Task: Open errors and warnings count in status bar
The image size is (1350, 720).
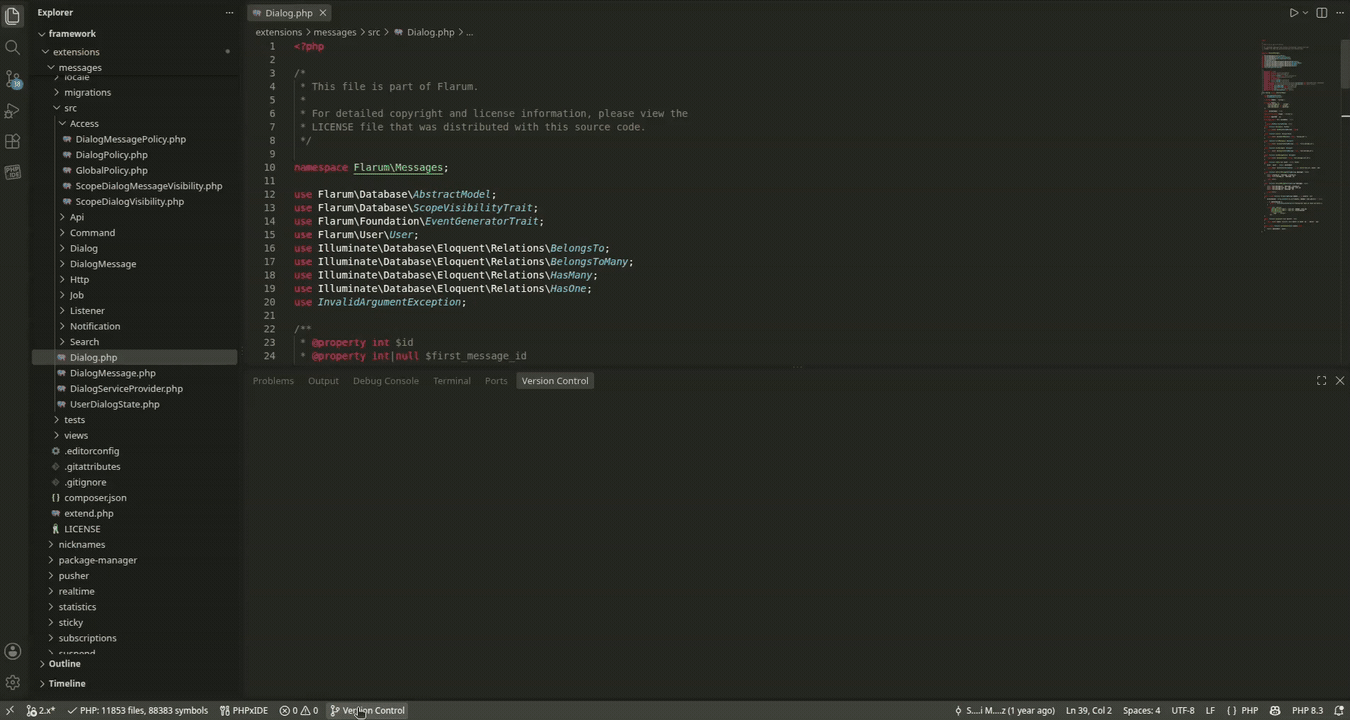Action: (299, 711)
